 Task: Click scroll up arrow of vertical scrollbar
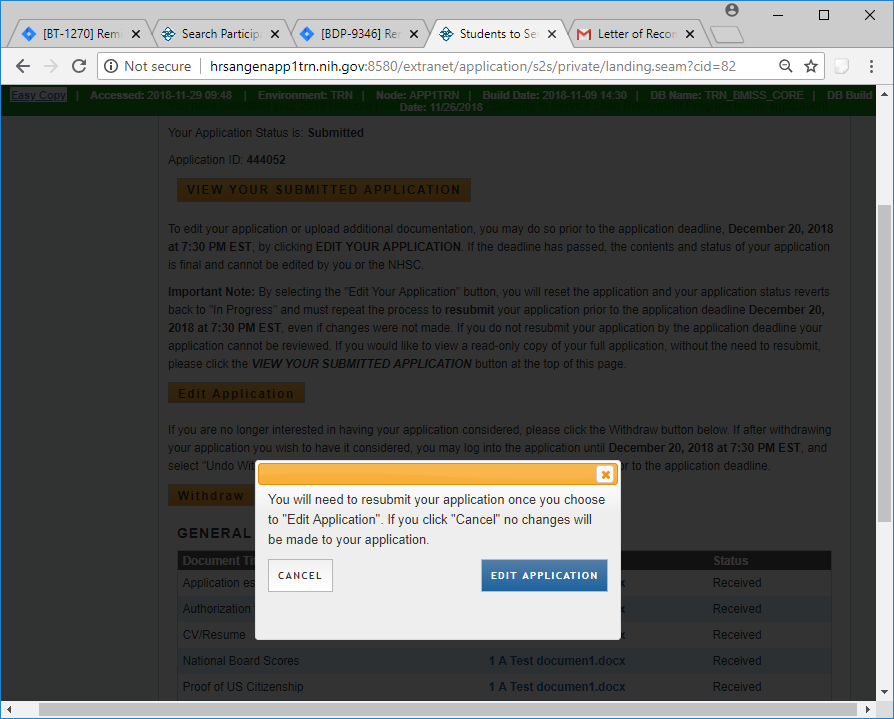(x=884, y=94)
